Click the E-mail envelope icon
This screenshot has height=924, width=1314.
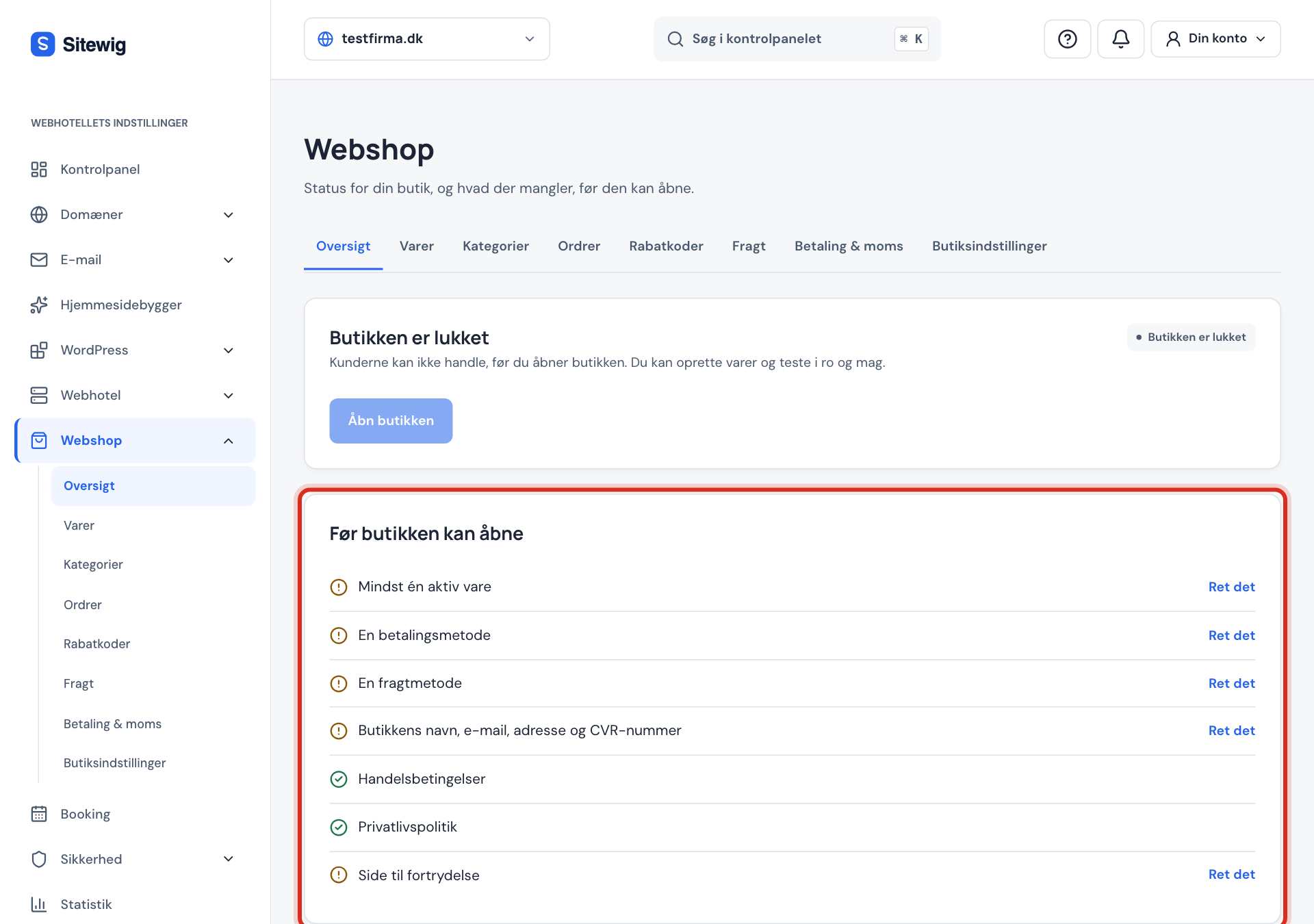[x=39, y=259]
